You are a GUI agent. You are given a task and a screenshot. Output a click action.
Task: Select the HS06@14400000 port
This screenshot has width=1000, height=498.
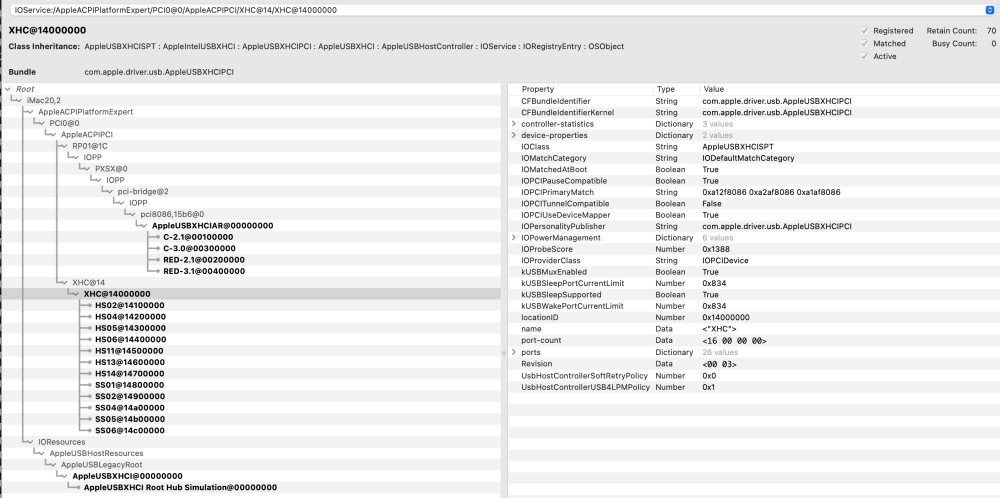click(130, 339)
